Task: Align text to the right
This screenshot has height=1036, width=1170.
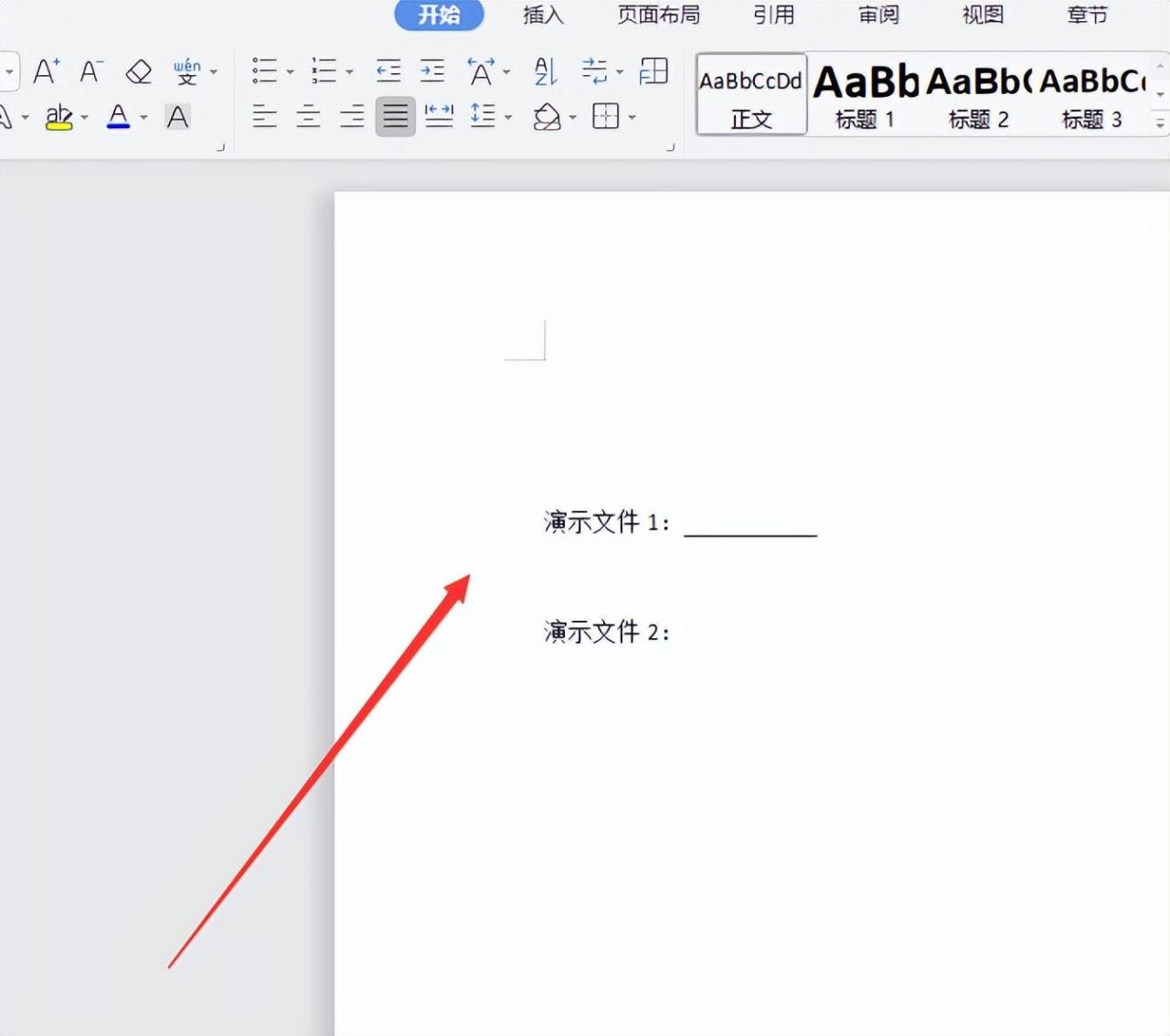Action: 352,116
